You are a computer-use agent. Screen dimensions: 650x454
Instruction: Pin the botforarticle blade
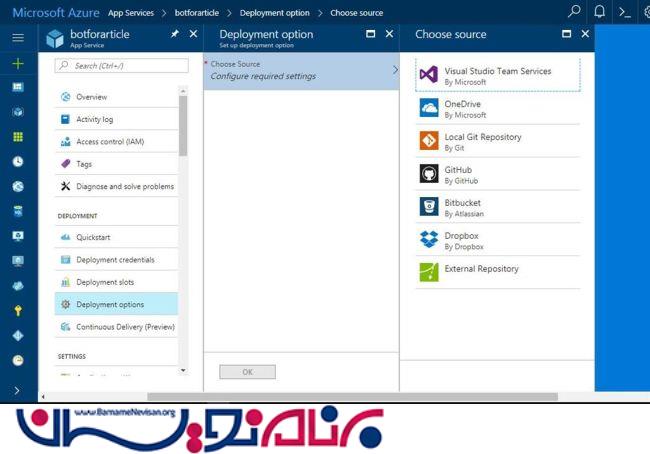click(175, 34)
